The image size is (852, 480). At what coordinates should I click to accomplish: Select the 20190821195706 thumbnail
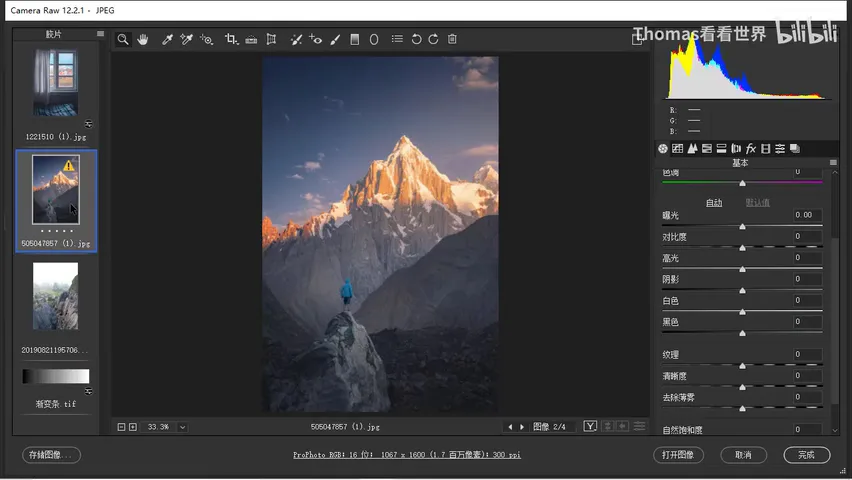(x=55, y=296)
